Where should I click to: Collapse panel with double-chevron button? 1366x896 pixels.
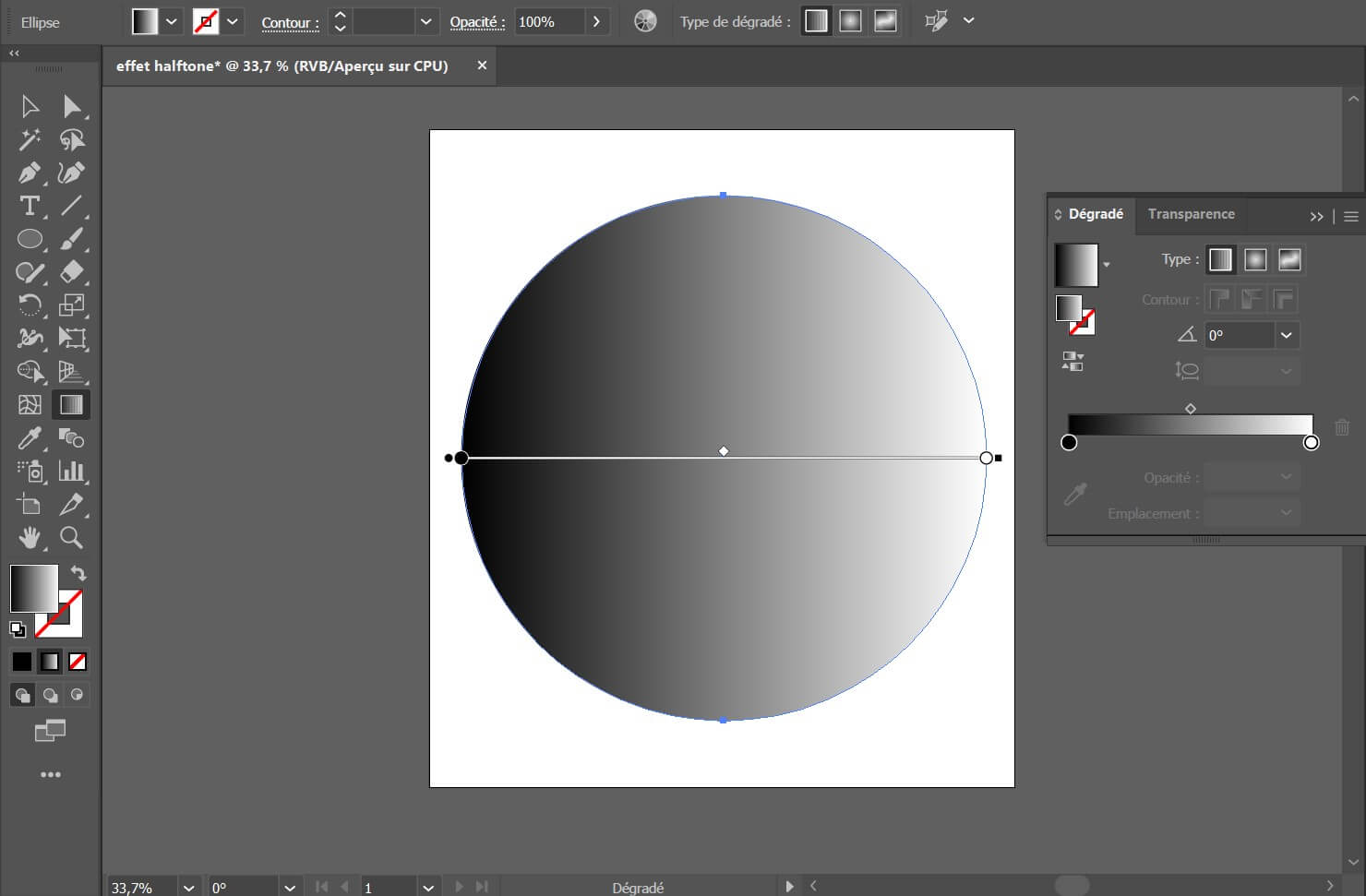click(x=1317, y=217)
